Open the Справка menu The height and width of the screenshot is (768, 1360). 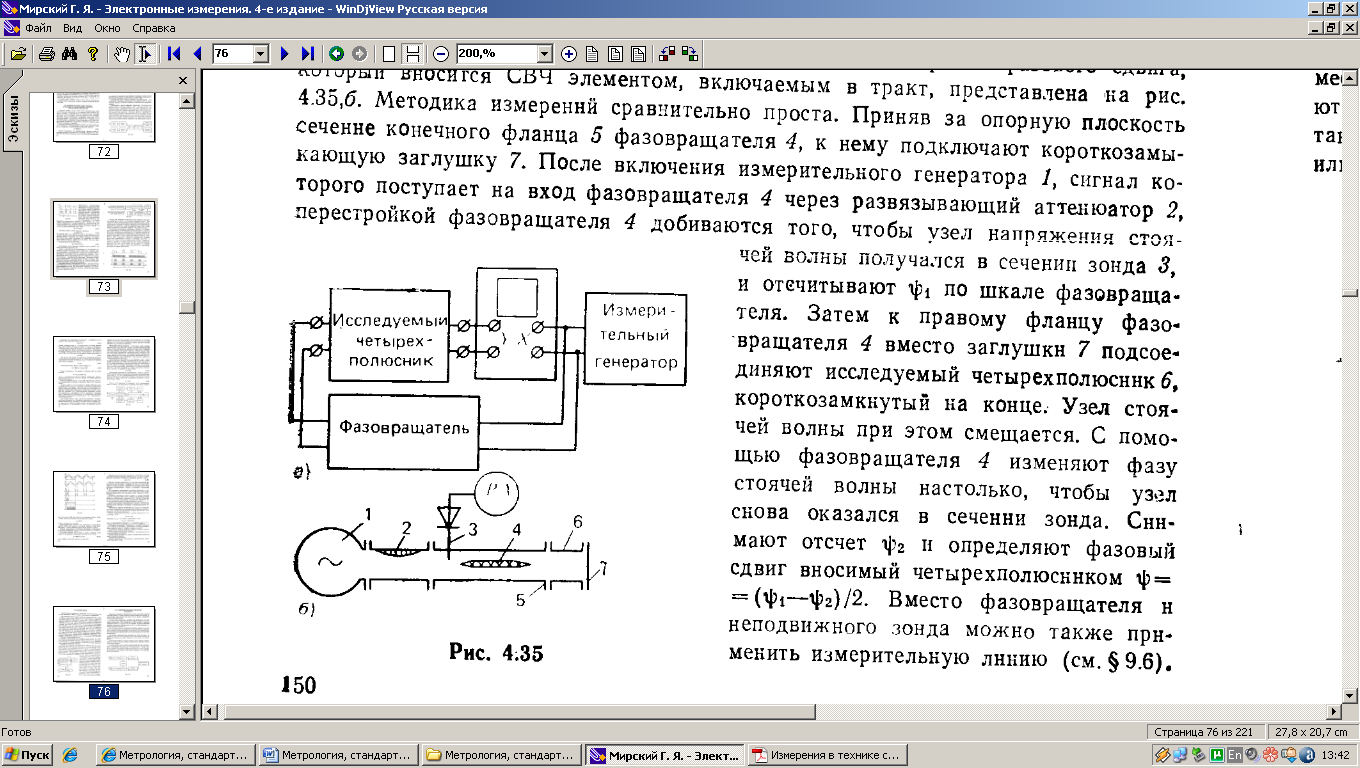[153, 28]
